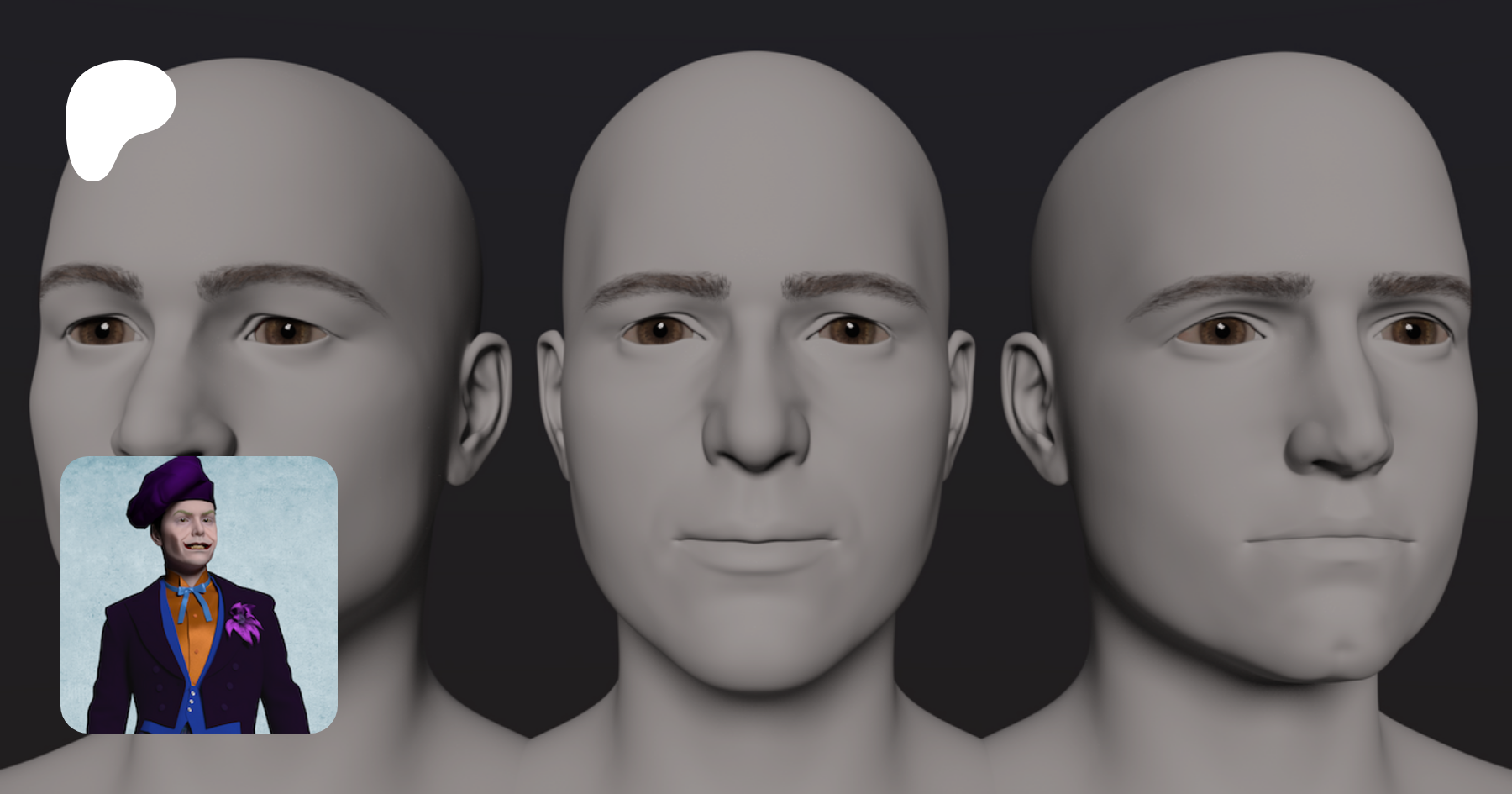1512x794 pixels.
Task: Select the pink flower on the jacket lapel
Action: tap(244, 623)
